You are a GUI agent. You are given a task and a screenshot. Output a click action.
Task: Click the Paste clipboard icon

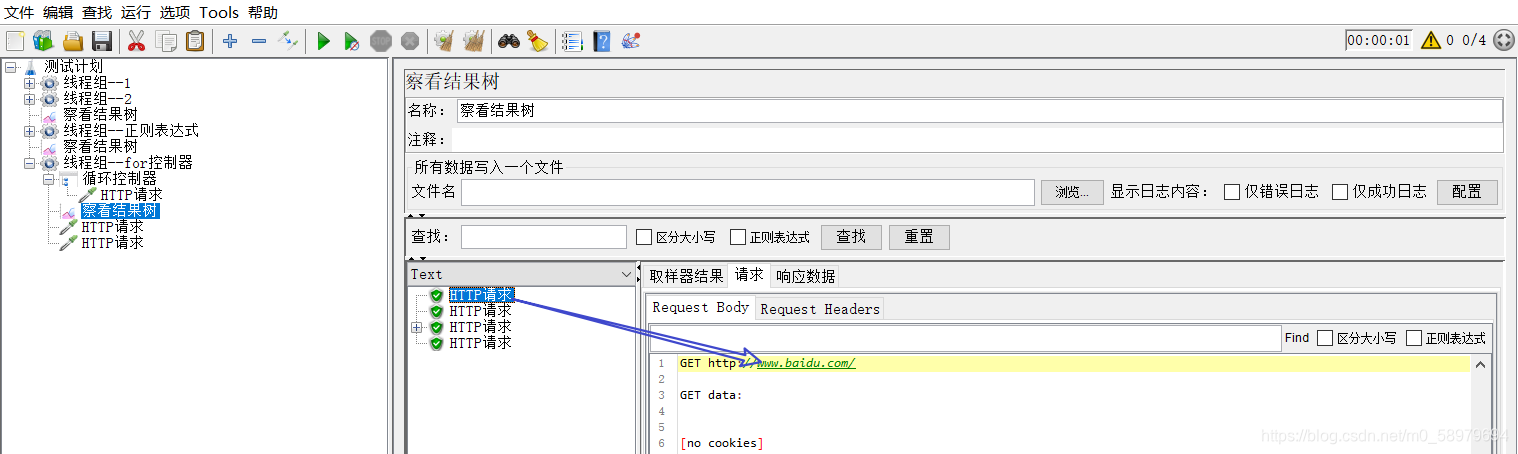click(194, 41)
